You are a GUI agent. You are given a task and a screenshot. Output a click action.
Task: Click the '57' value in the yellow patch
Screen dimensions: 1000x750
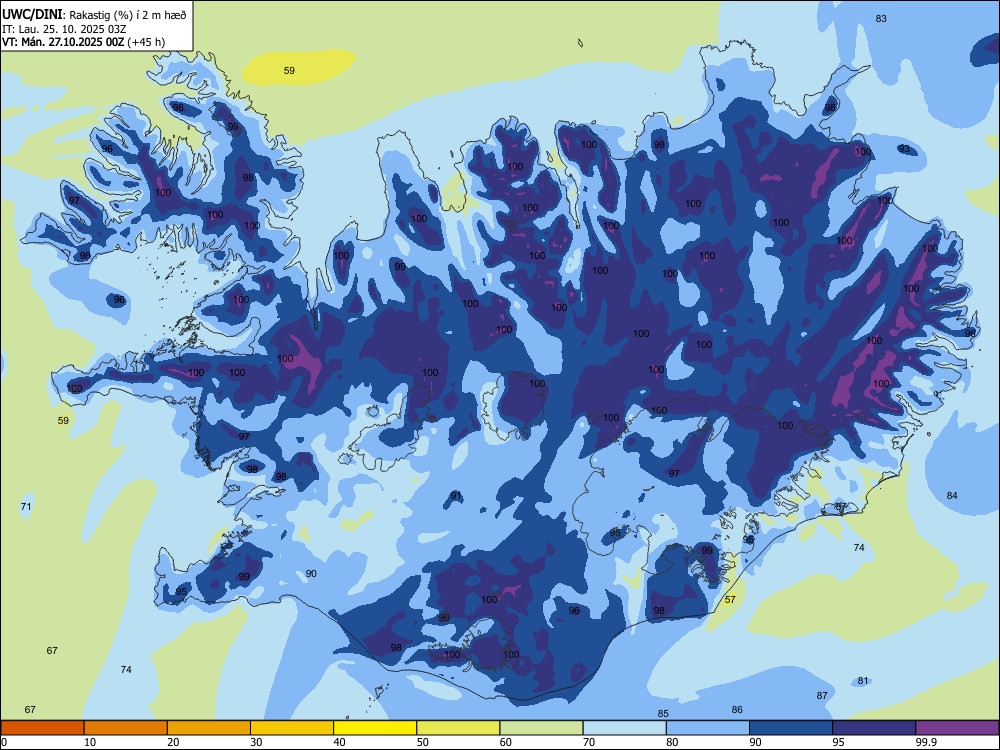click(730, 599)
